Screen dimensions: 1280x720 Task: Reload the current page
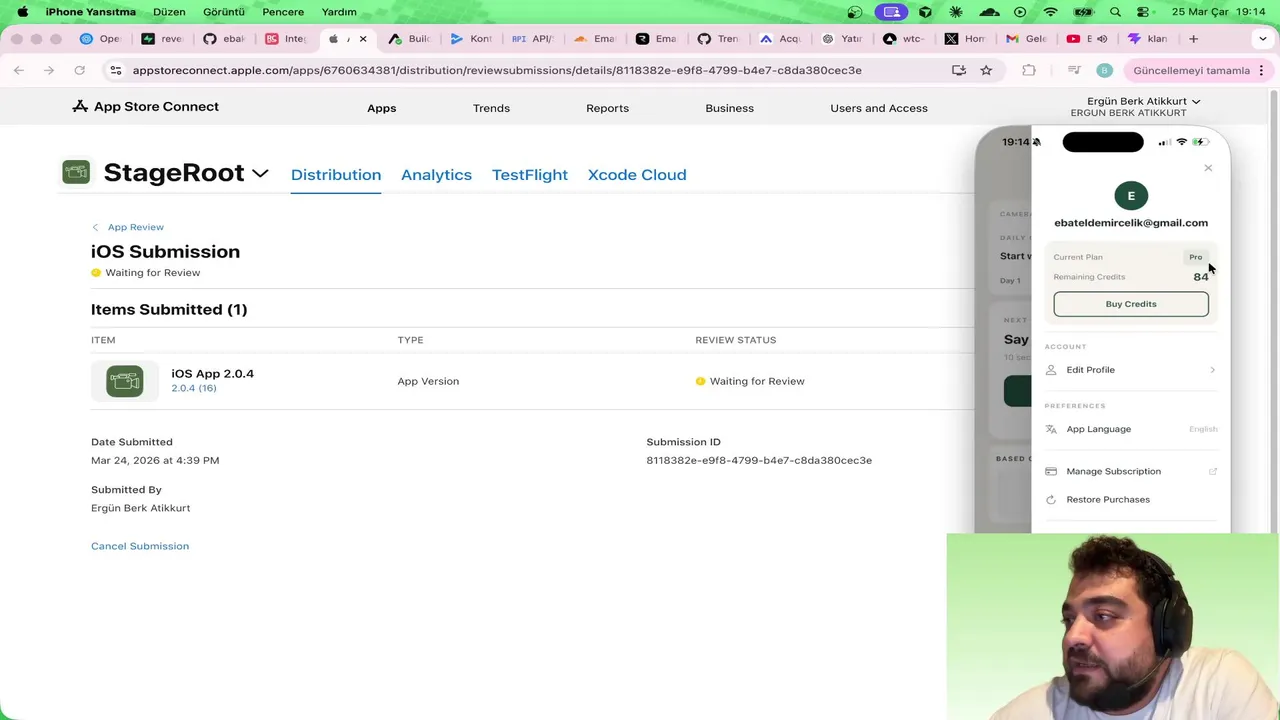click(79, 70)
